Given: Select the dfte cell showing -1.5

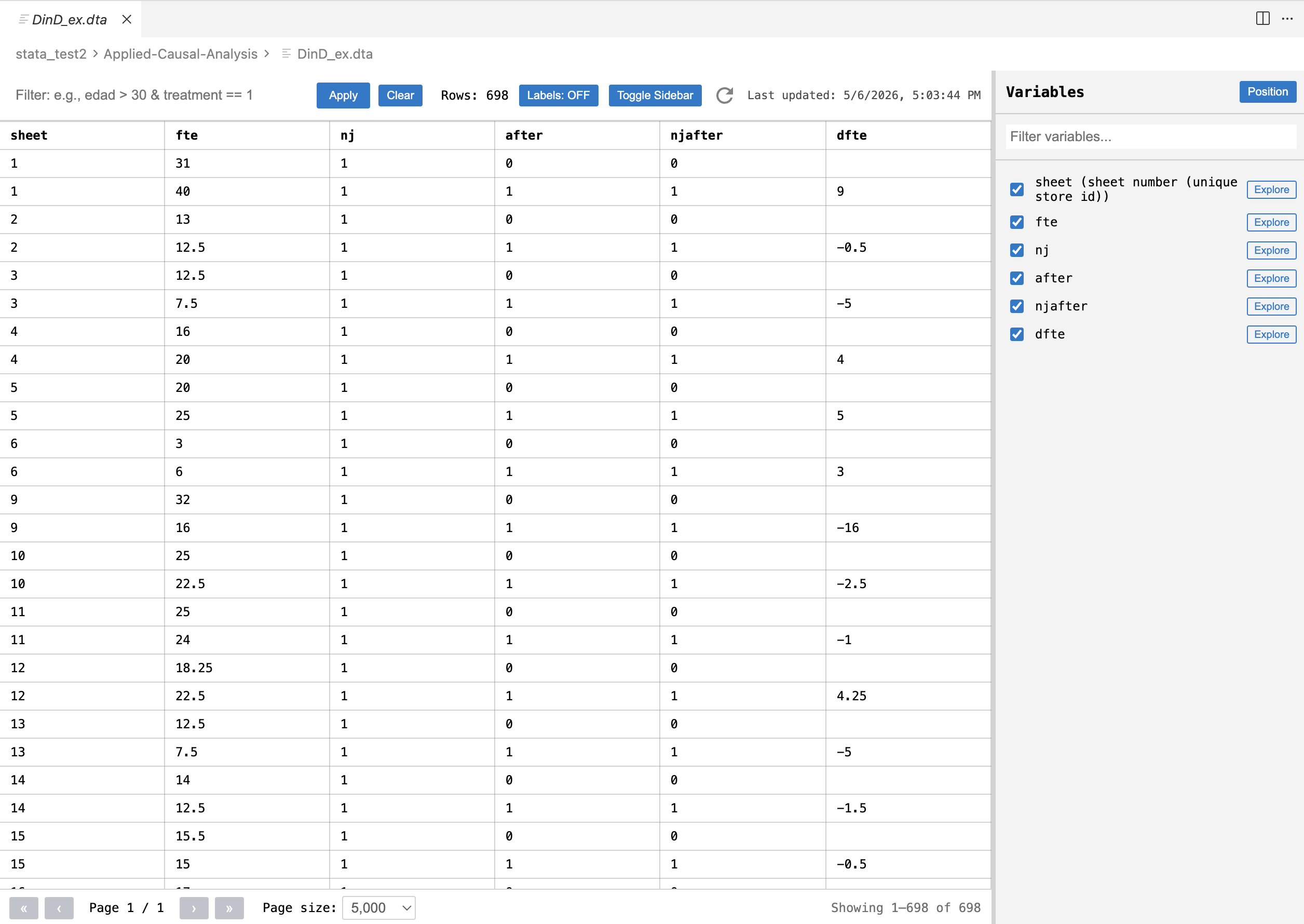Looking at the screenshot, I should point(908,808).
